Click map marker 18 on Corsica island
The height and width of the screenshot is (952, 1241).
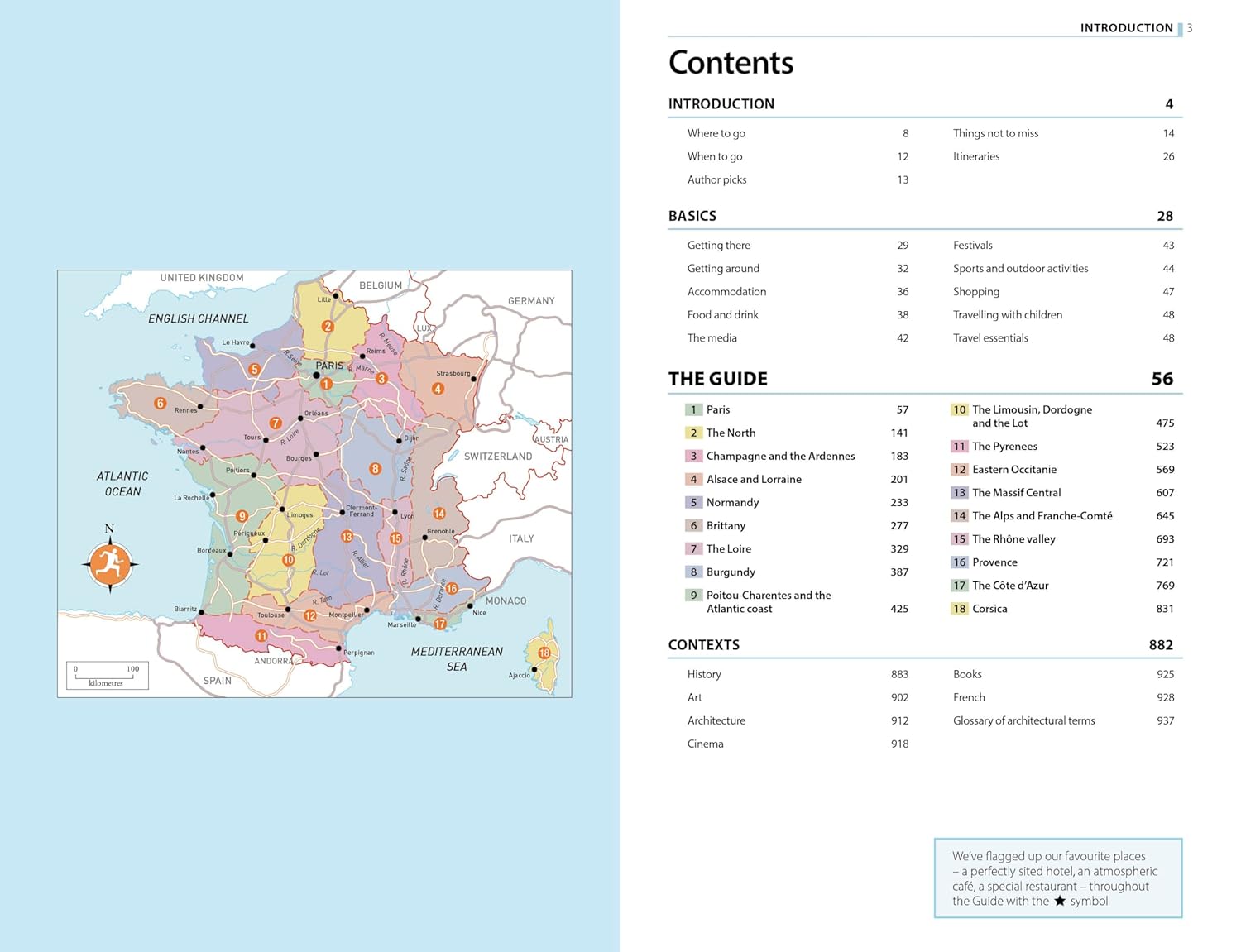(x=544, y=653)
